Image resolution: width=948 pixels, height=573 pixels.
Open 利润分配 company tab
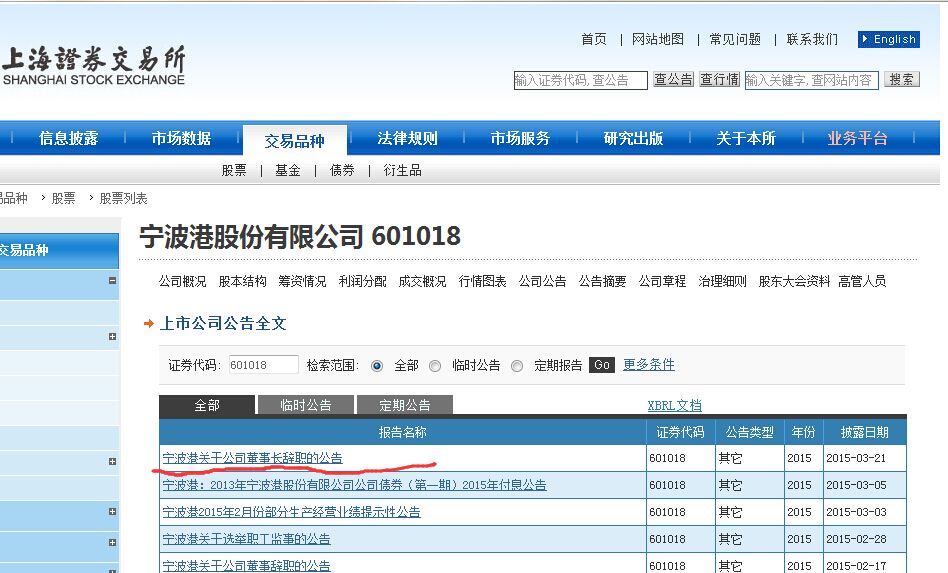363,281
